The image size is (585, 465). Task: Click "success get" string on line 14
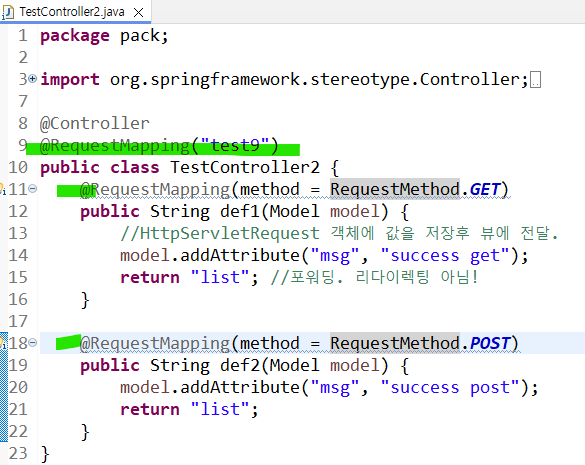[x=445, y=256]
